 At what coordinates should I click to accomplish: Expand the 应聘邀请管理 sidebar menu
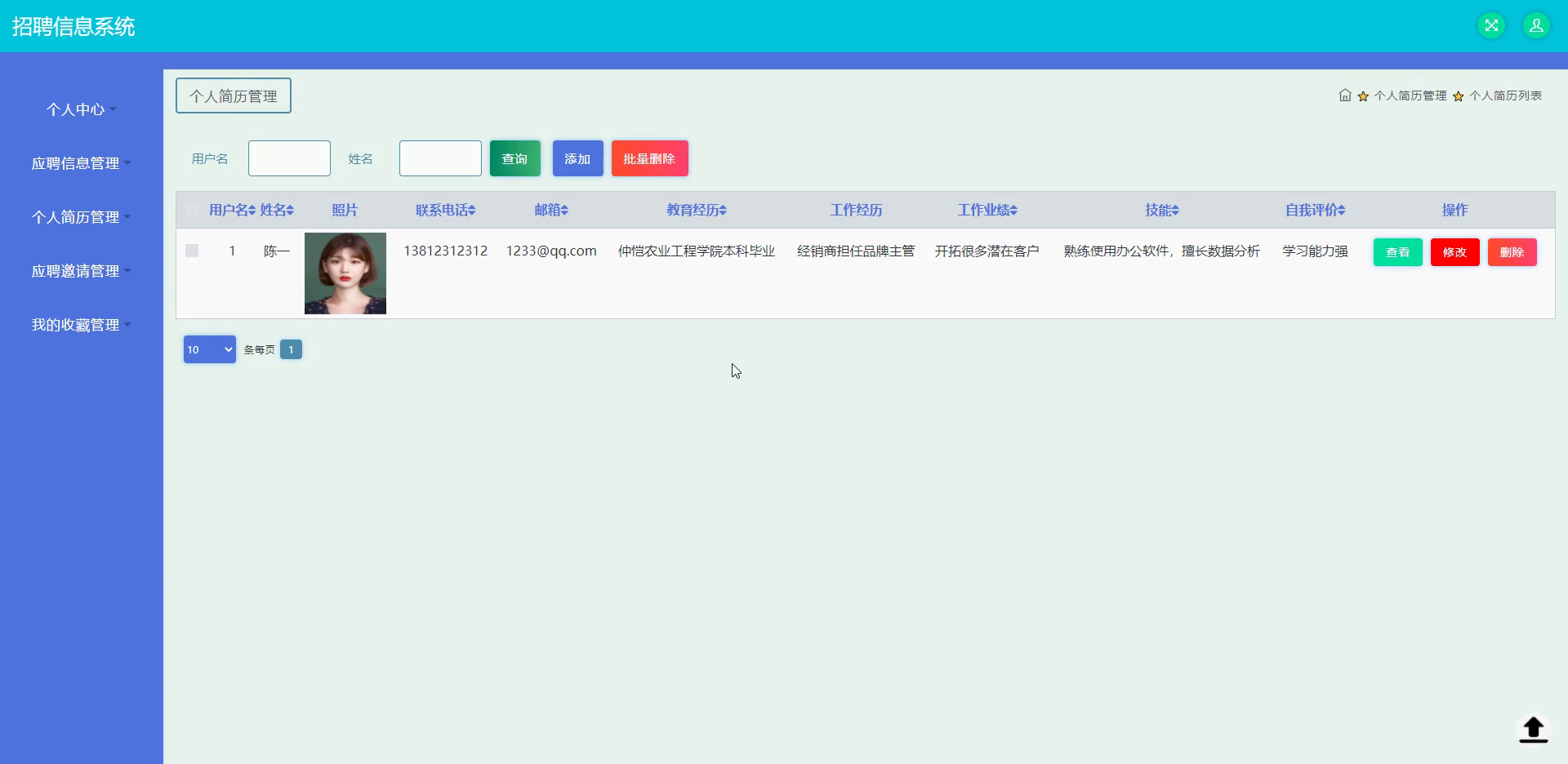(81, 271)
